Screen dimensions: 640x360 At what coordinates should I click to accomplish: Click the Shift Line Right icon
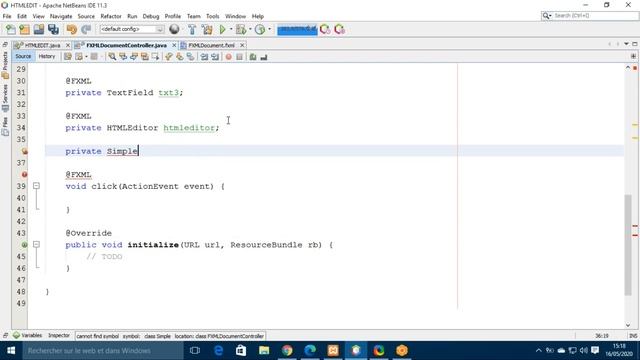pyautogui.click(x=215, y=57)
